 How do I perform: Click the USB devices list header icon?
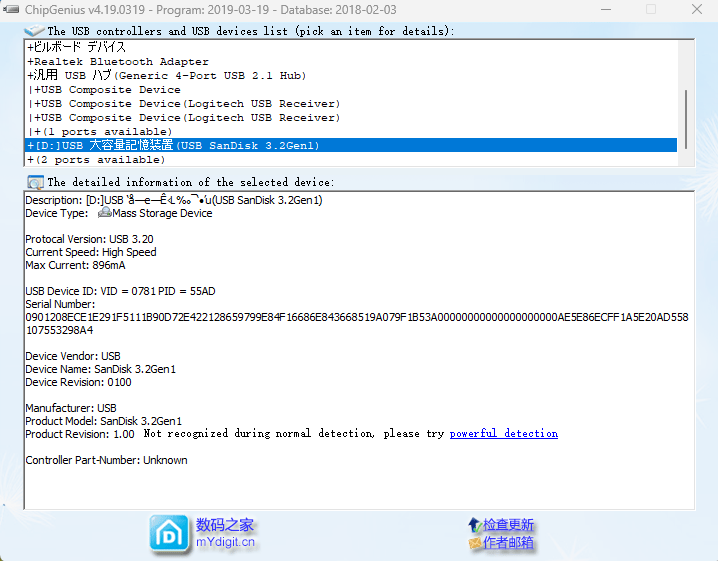34,31
